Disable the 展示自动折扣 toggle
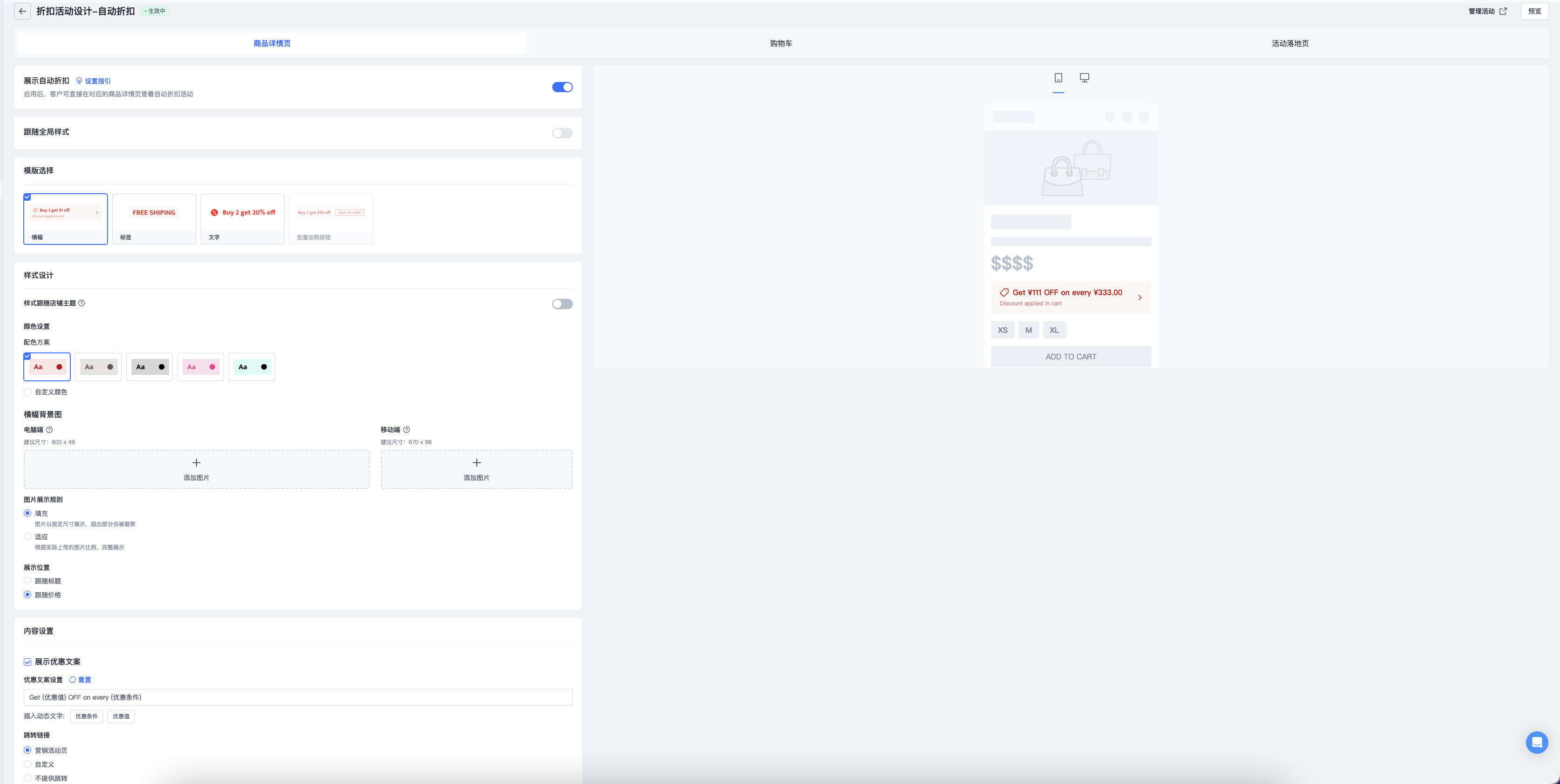 click(562, 87)
